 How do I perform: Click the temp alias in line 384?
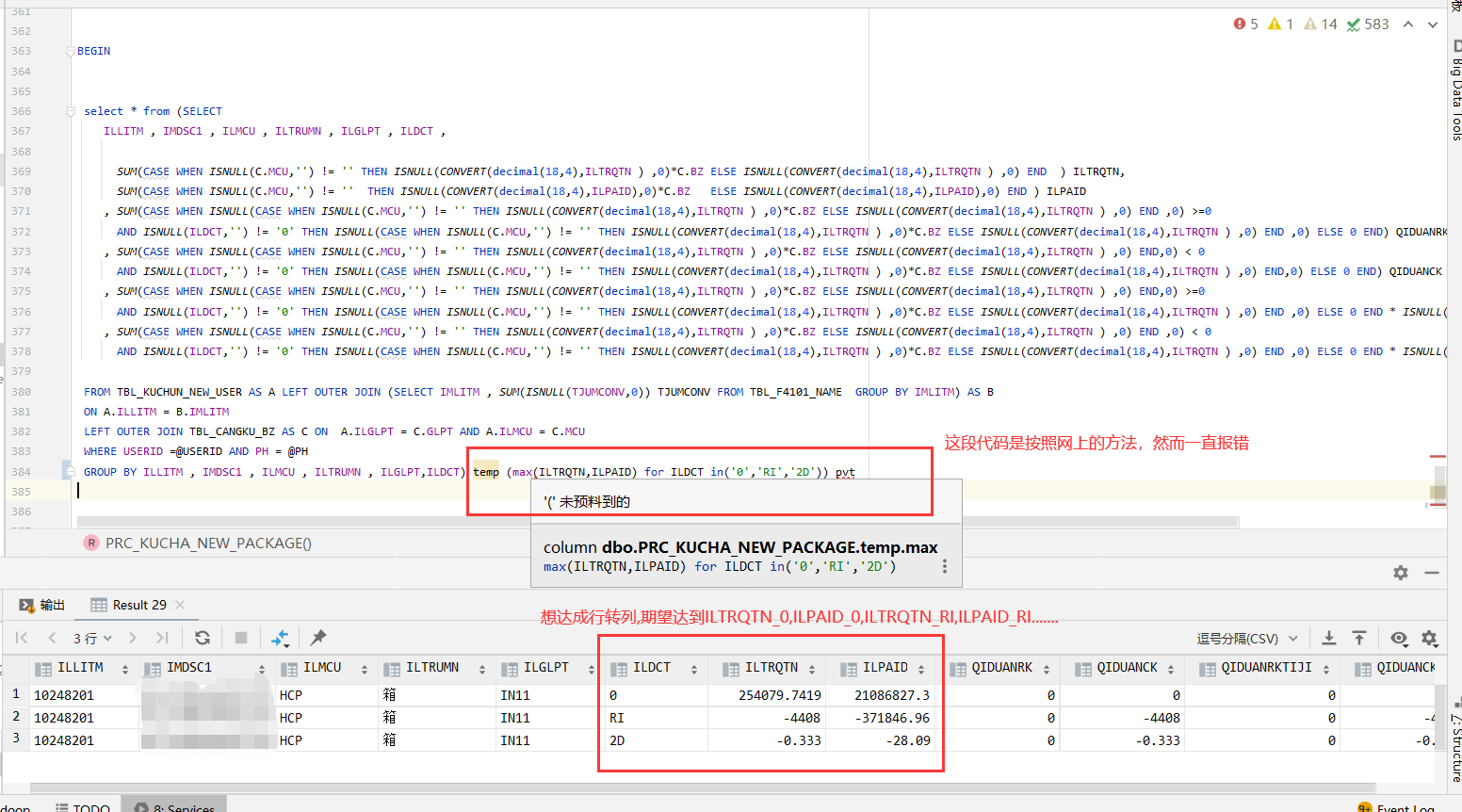point(486,472)
